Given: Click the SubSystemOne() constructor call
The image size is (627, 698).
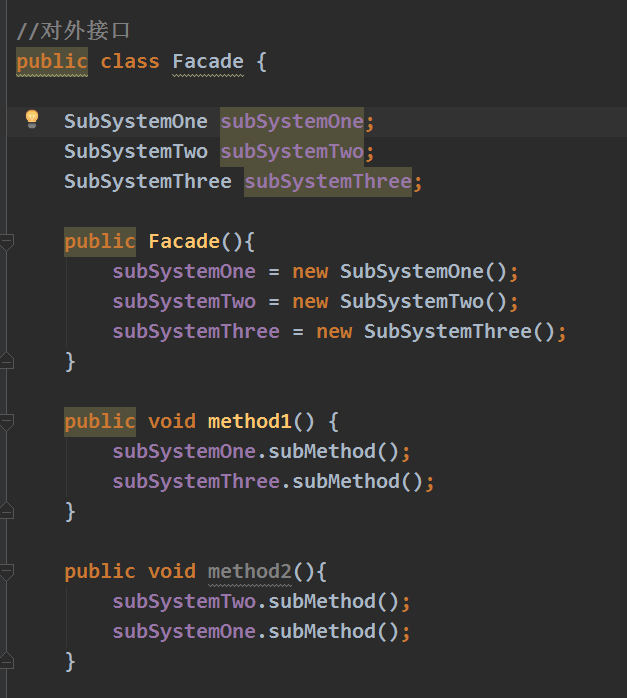Looking at the screenshot, I should (x=423, y=272).
